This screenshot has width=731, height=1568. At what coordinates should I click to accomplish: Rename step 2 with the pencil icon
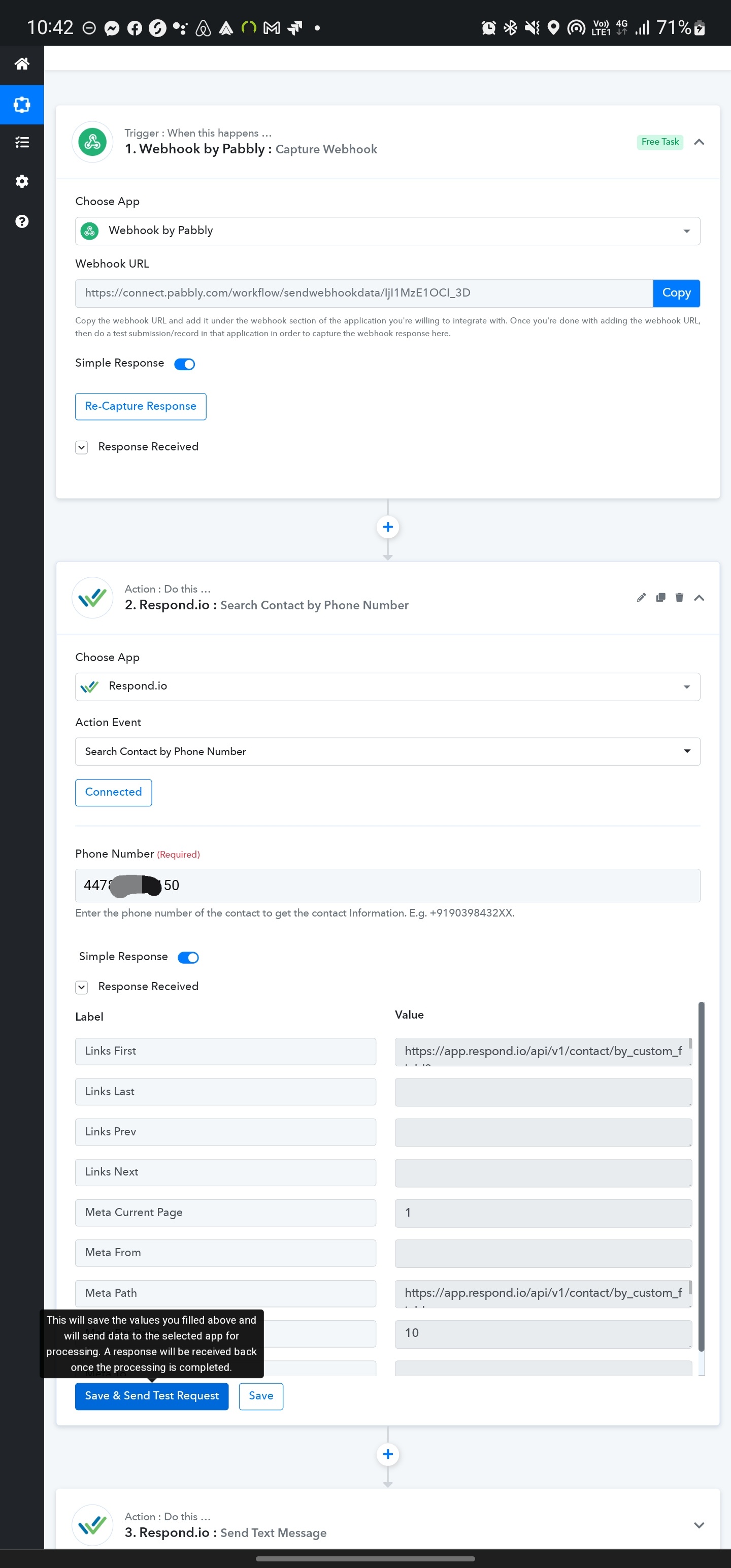point(641,598)
